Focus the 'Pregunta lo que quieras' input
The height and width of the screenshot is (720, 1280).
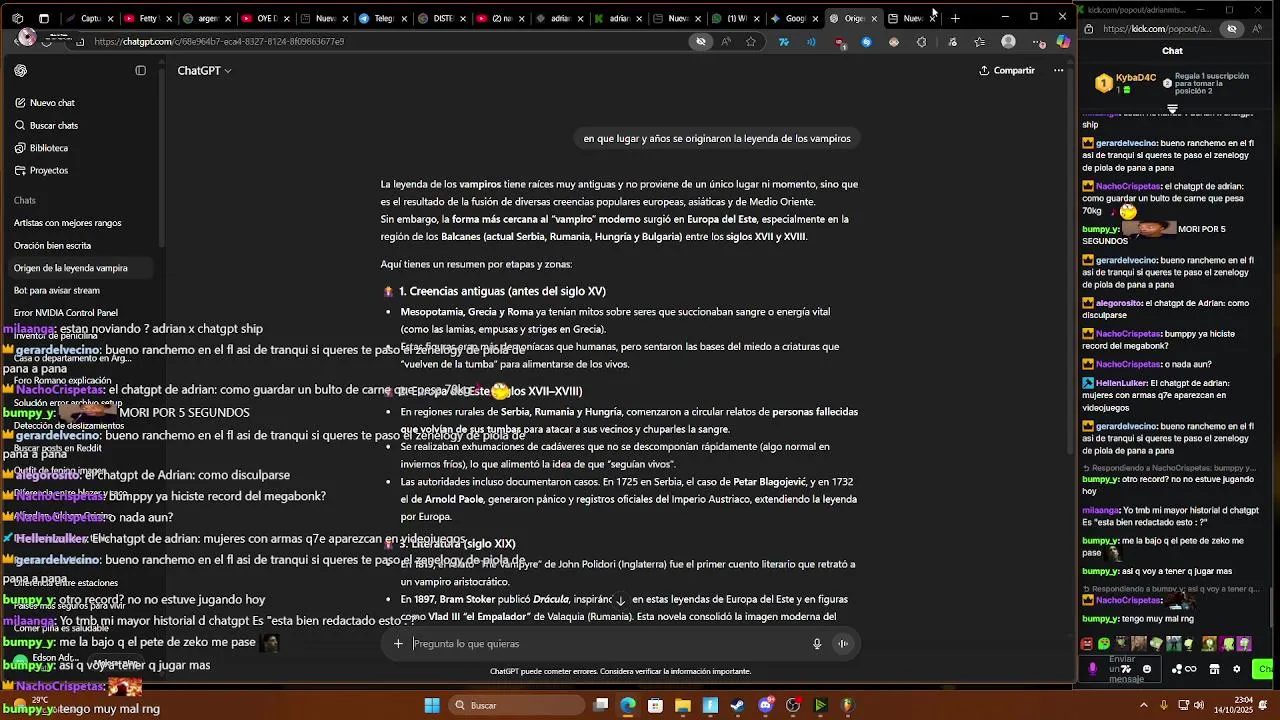point(610,644)
